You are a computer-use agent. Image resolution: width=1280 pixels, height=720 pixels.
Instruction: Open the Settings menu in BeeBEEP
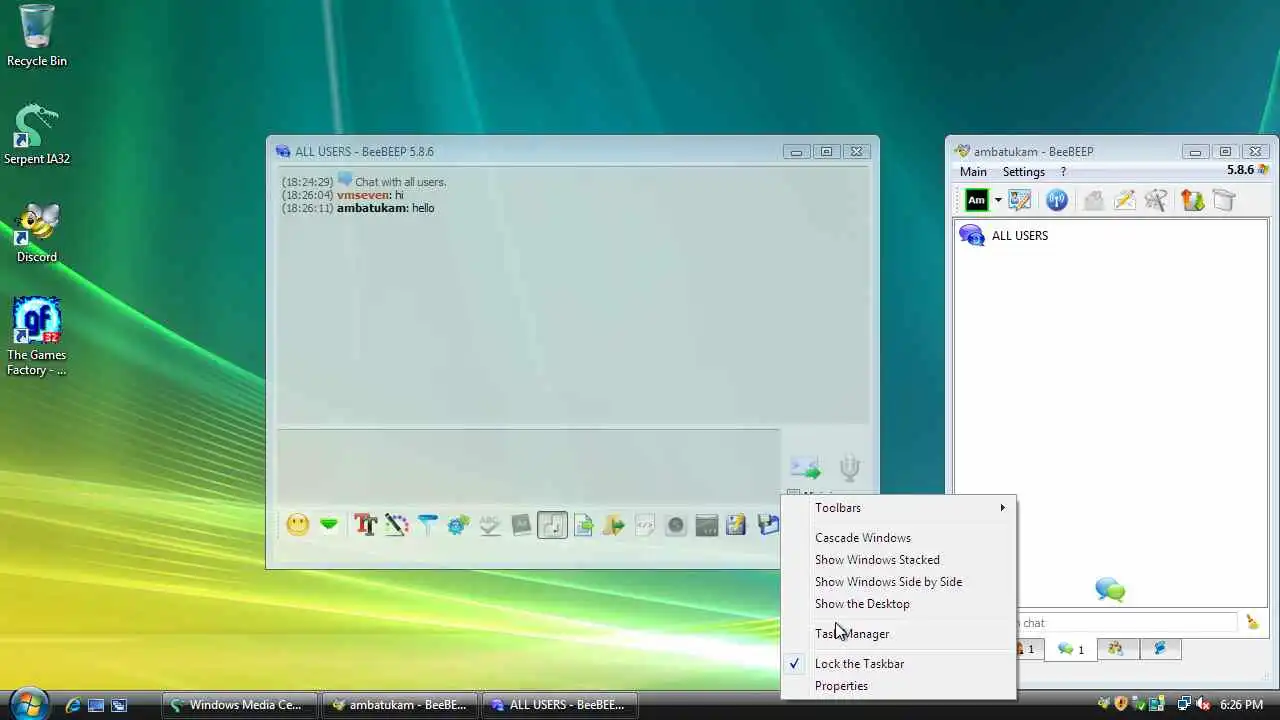coord(1024,172)
